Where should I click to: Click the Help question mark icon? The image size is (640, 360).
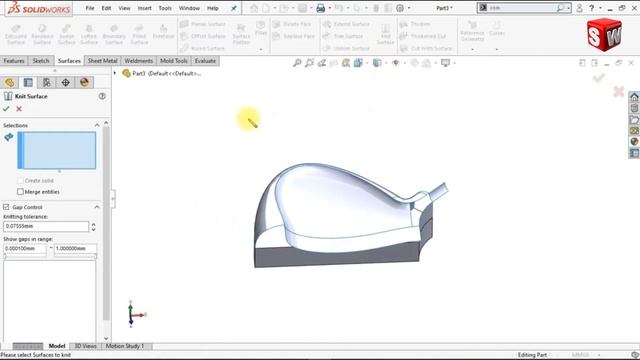point(591,8)
